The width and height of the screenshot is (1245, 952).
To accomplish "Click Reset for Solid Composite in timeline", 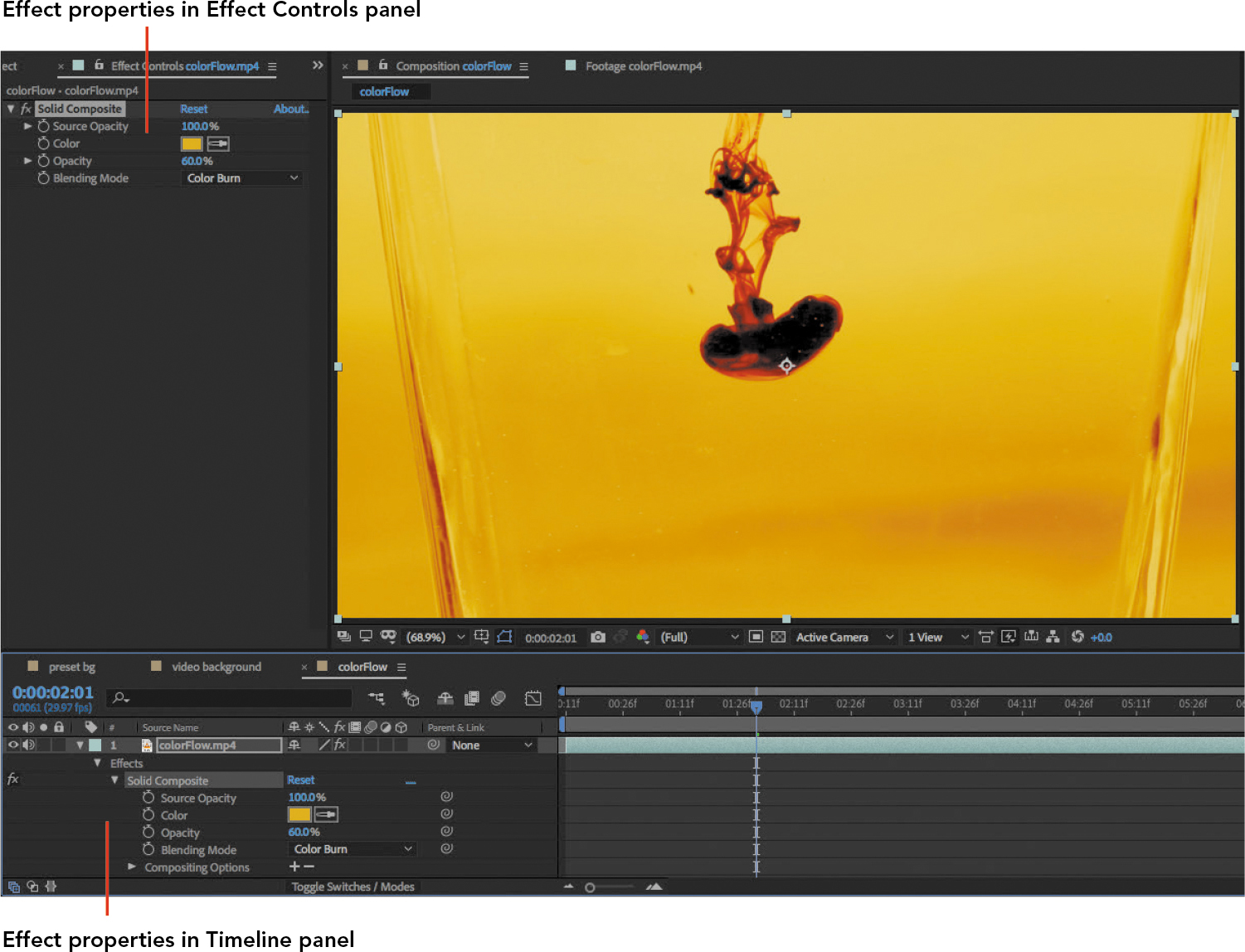I will pos(301,780).
